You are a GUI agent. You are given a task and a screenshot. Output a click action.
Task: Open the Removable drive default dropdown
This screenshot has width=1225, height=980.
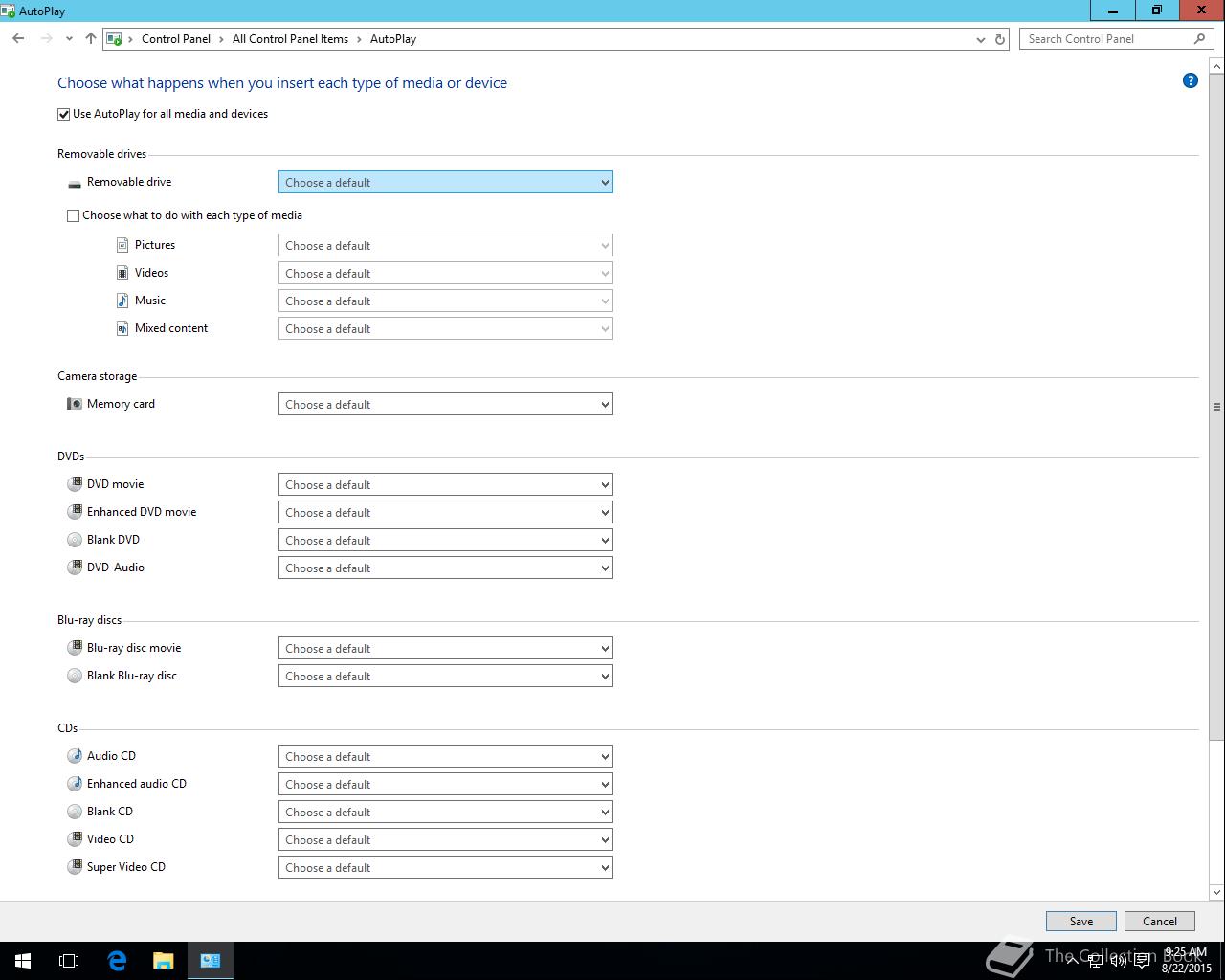[x=446, y=183]
